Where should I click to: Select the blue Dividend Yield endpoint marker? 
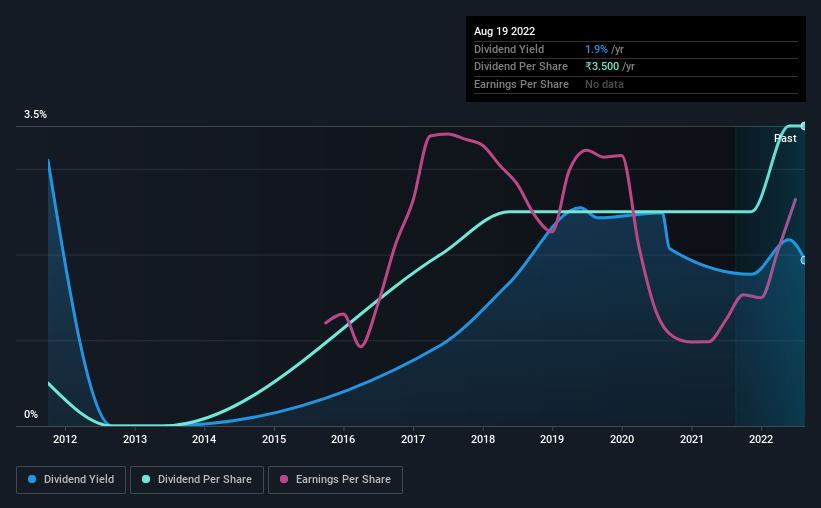pos(803,260)
